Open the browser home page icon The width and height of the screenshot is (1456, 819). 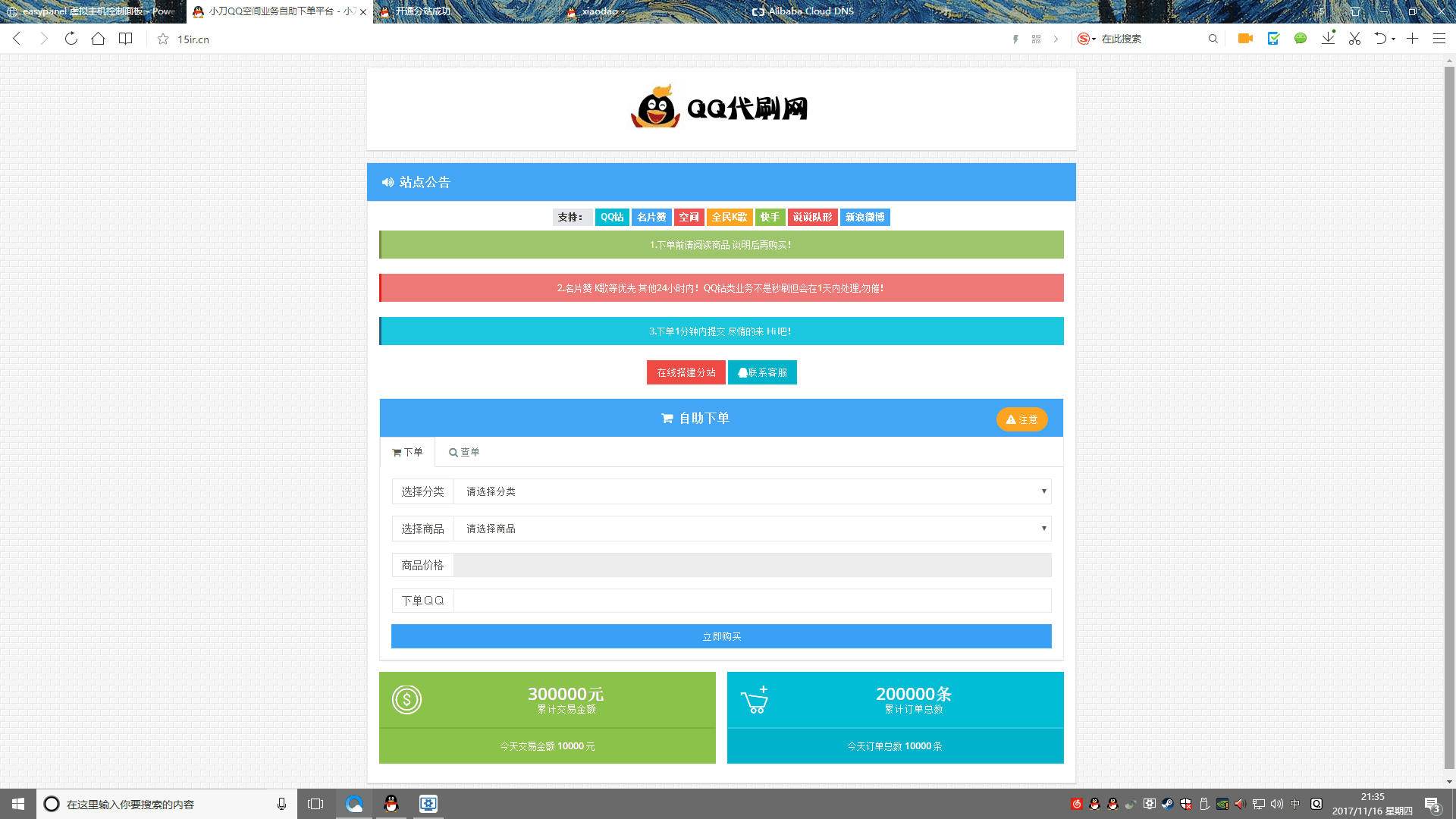click(x=98, y=39)
